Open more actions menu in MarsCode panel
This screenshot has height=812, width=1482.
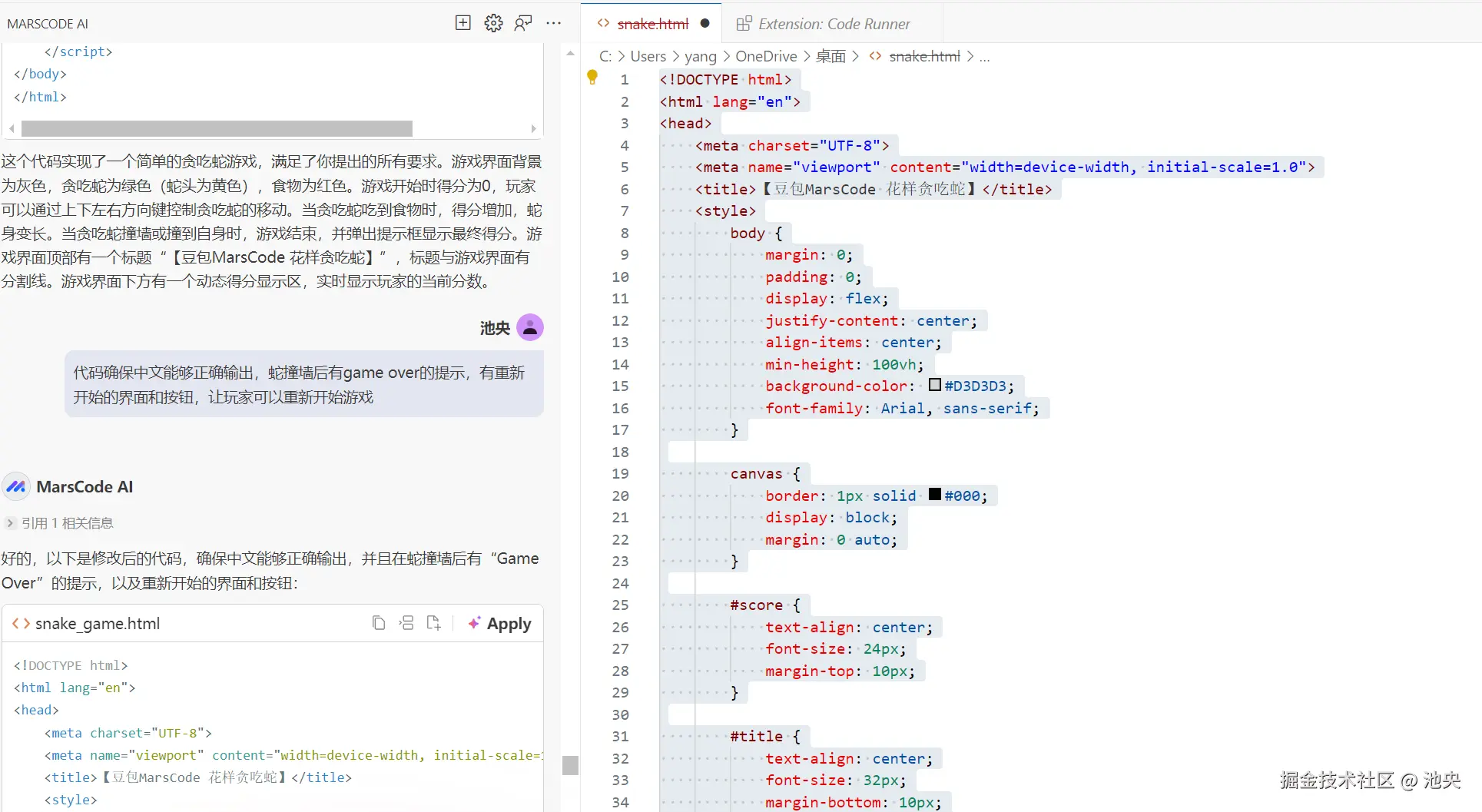[553, 23]
